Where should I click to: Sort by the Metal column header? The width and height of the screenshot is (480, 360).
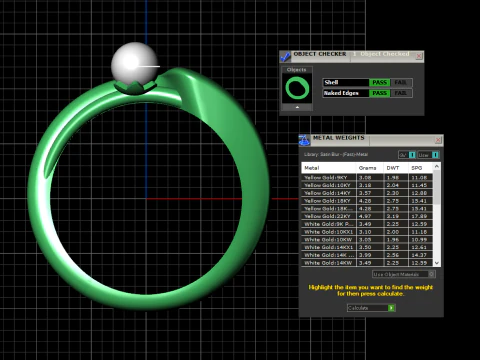pos(329,168)
